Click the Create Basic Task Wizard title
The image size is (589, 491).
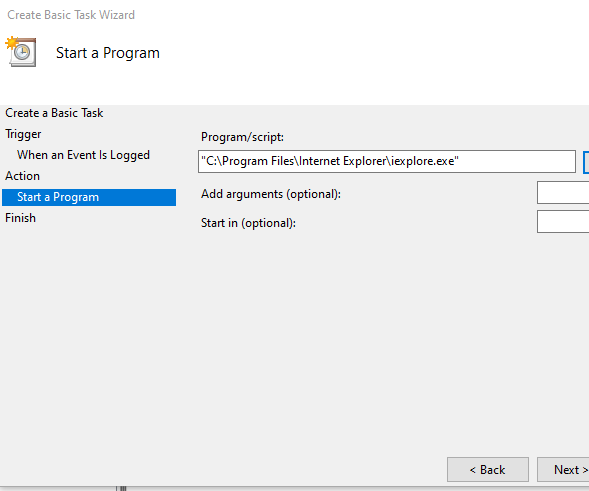pos(71,15)
